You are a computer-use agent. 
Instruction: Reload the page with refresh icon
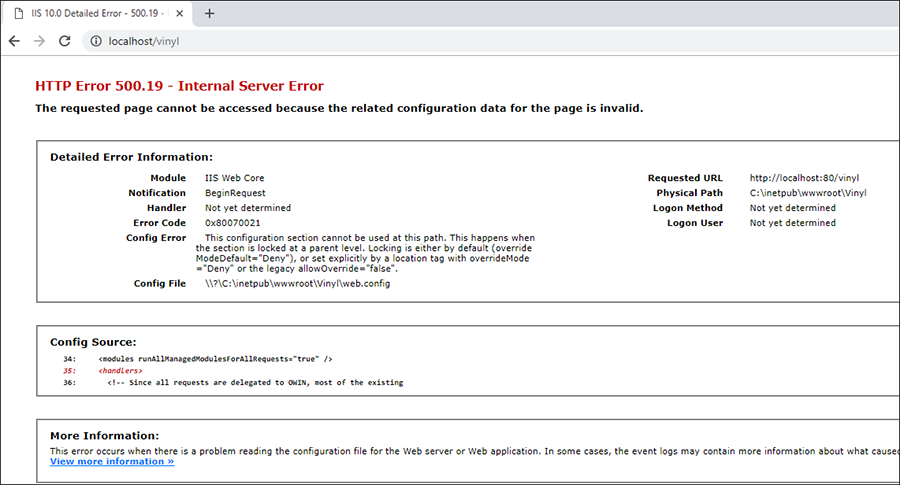[x=64, y=41]
